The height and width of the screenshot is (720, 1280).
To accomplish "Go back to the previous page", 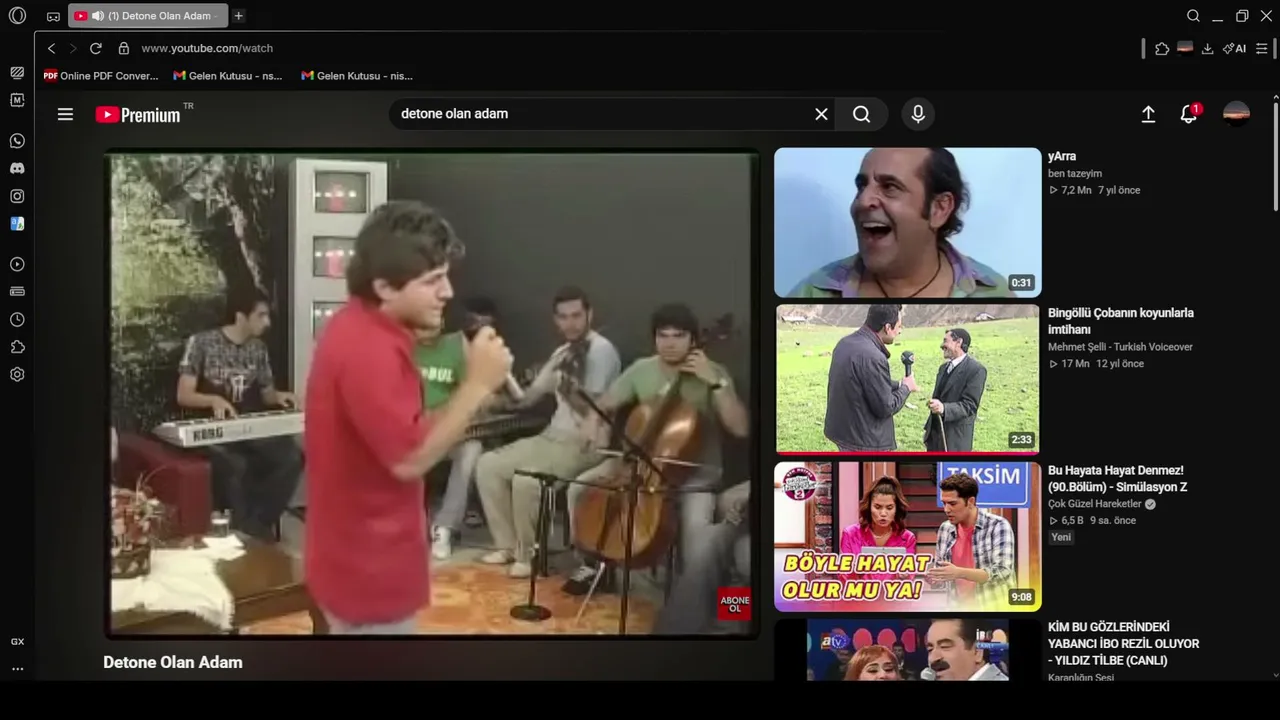I will pyautogui.click(x=52, y=48).
